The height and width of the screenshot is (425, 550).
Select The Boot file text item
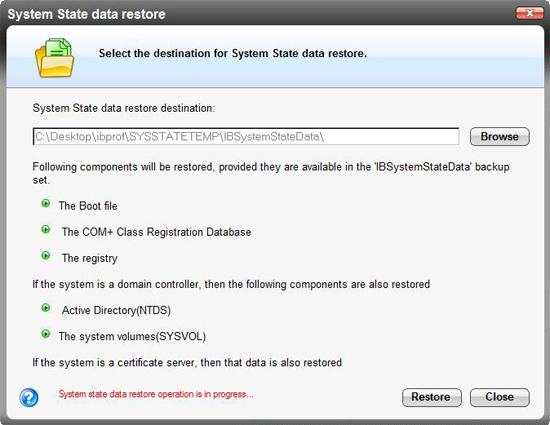point(88,206)
